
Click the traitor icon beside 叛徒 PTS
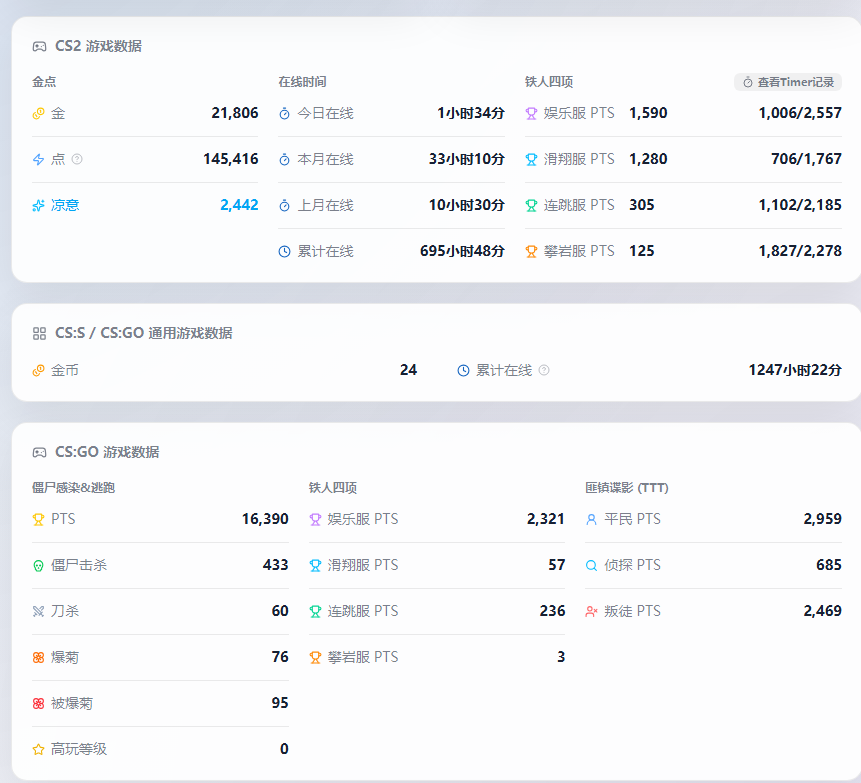pos(591,611)
